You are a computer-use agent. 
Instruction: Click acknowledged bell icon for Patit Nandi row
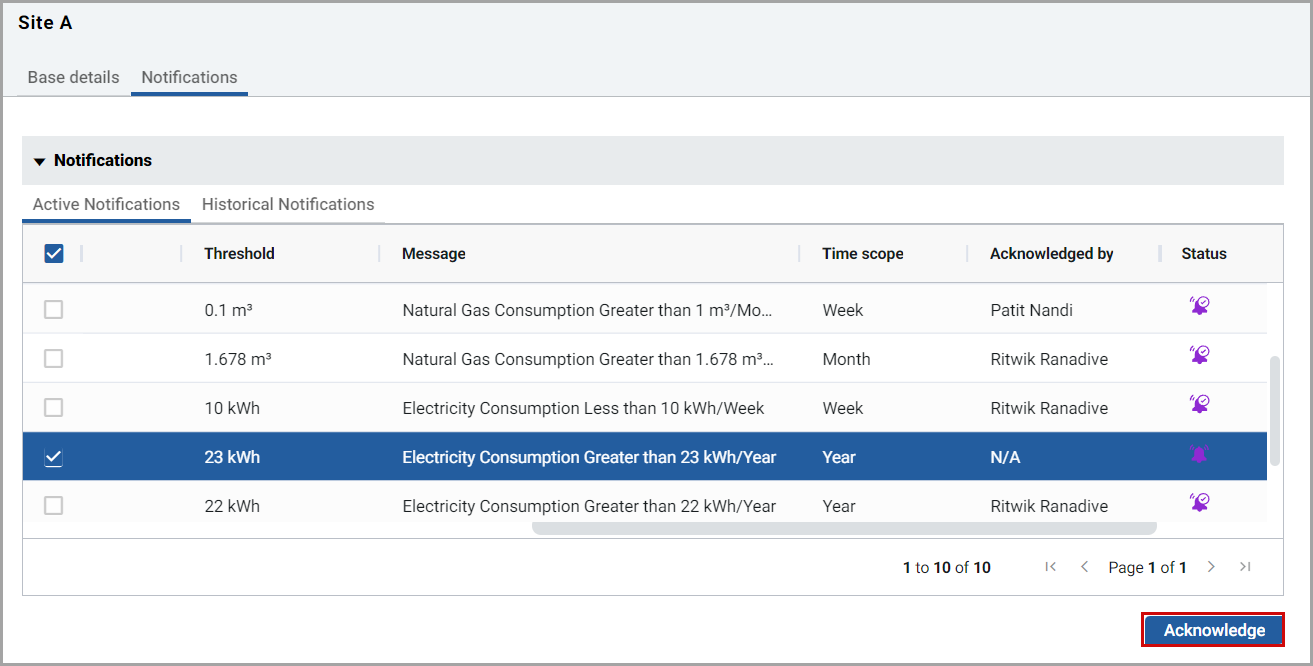[1199, 306]
